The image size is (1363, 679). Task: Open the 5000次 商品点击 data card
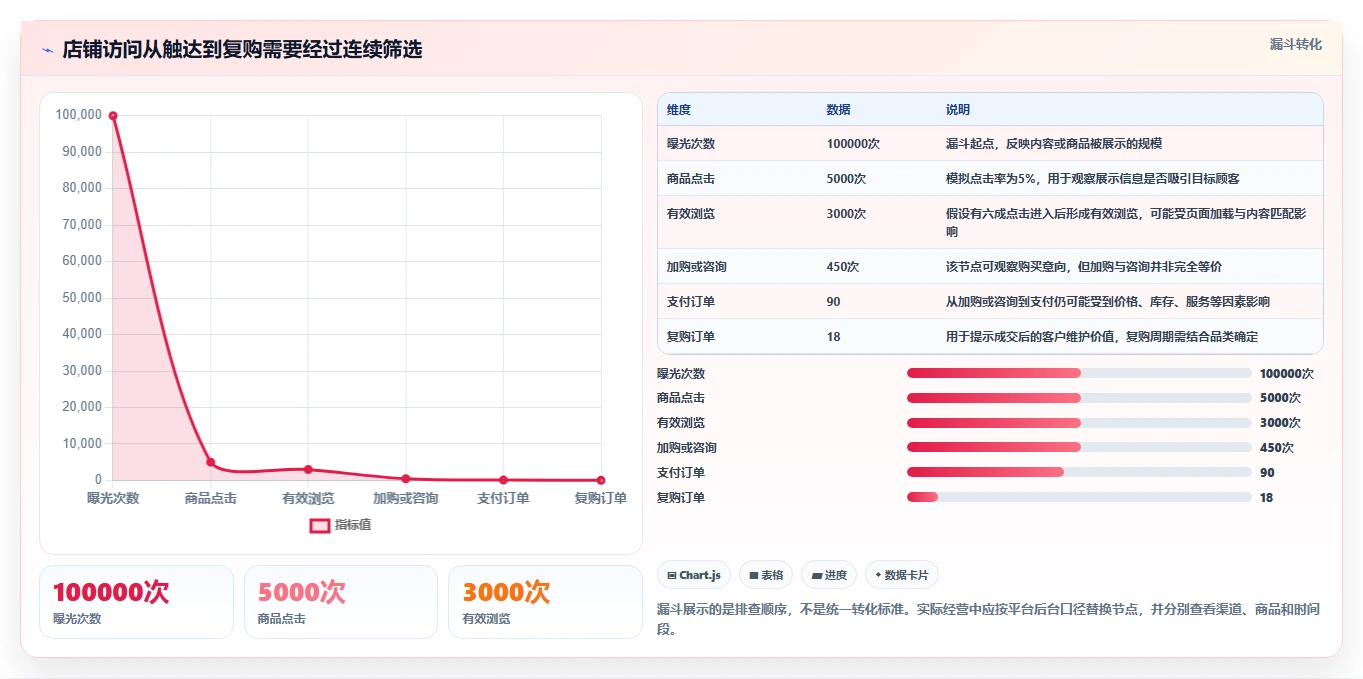(x=341, y=602)
